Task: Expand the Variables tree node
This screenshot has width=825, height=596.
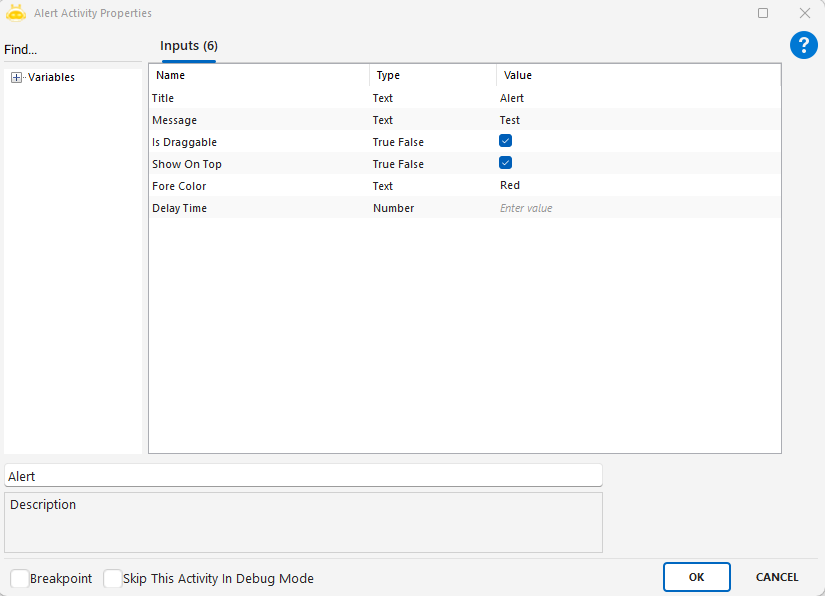Action: click(x=16, y=78)
